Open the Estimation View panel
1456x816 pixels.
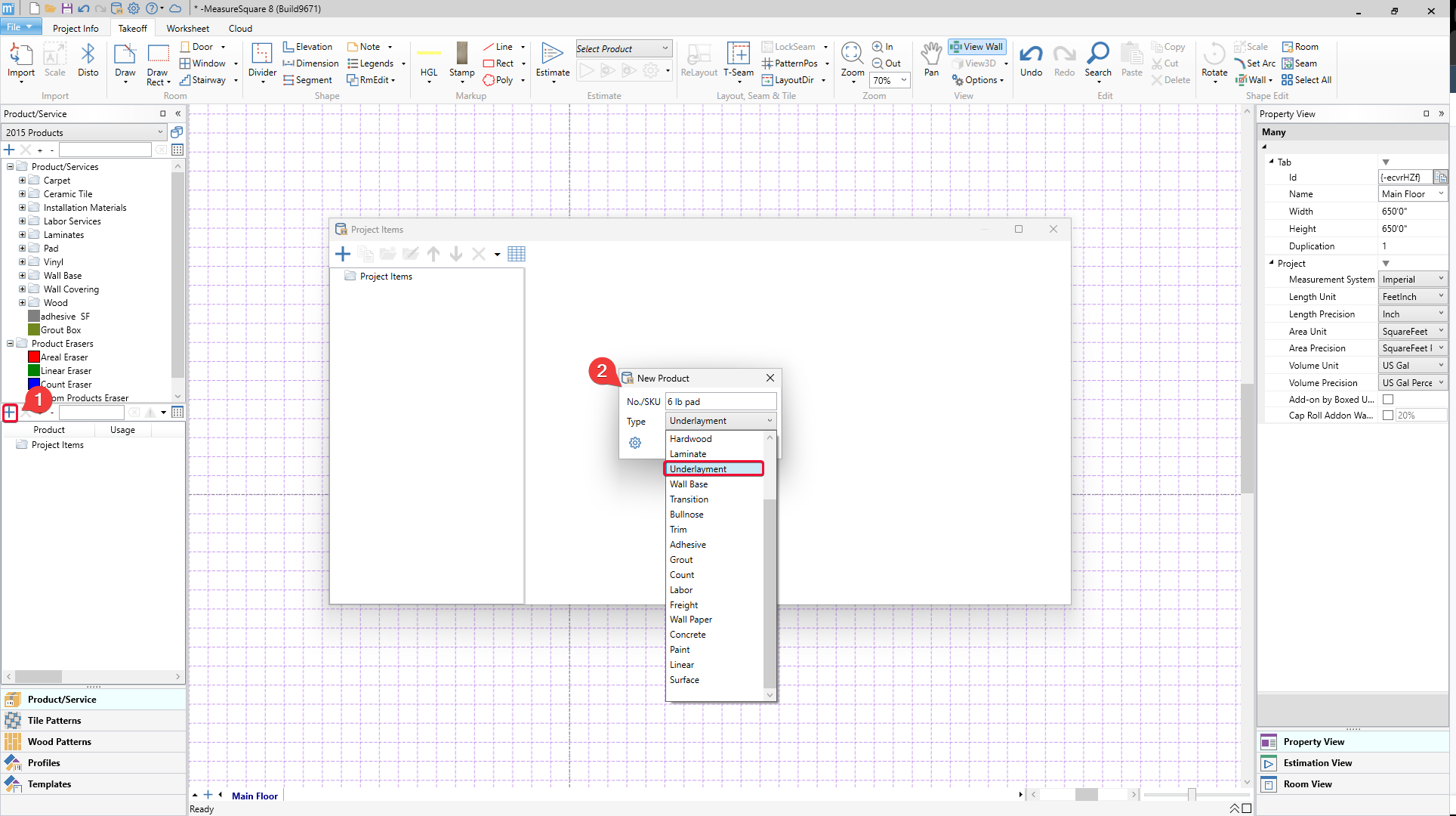1317,763
